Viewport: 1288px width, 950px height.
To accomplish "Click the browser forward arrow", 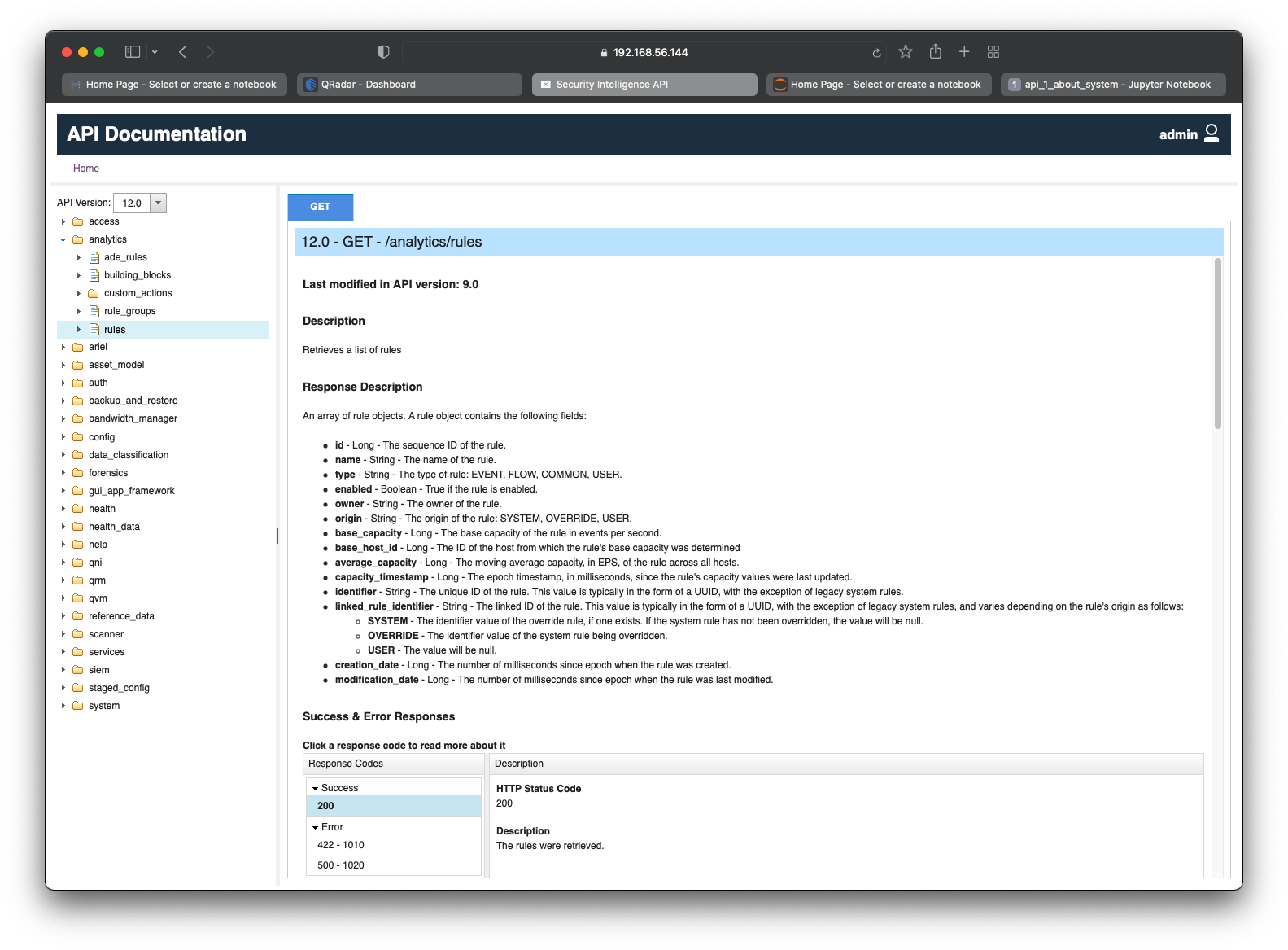I will point(211,52).
